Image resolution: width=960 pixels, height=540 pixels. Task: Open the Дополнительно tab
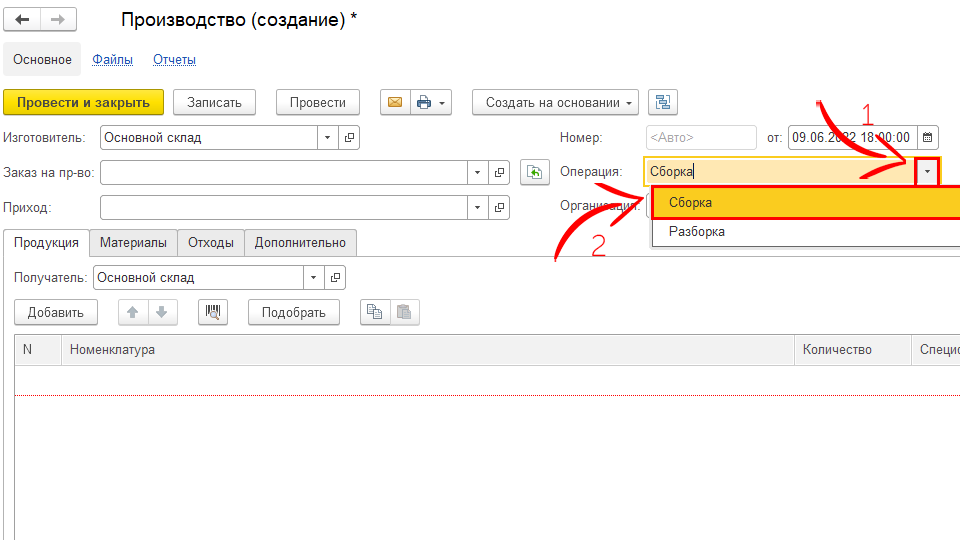[x=300, y=242]
